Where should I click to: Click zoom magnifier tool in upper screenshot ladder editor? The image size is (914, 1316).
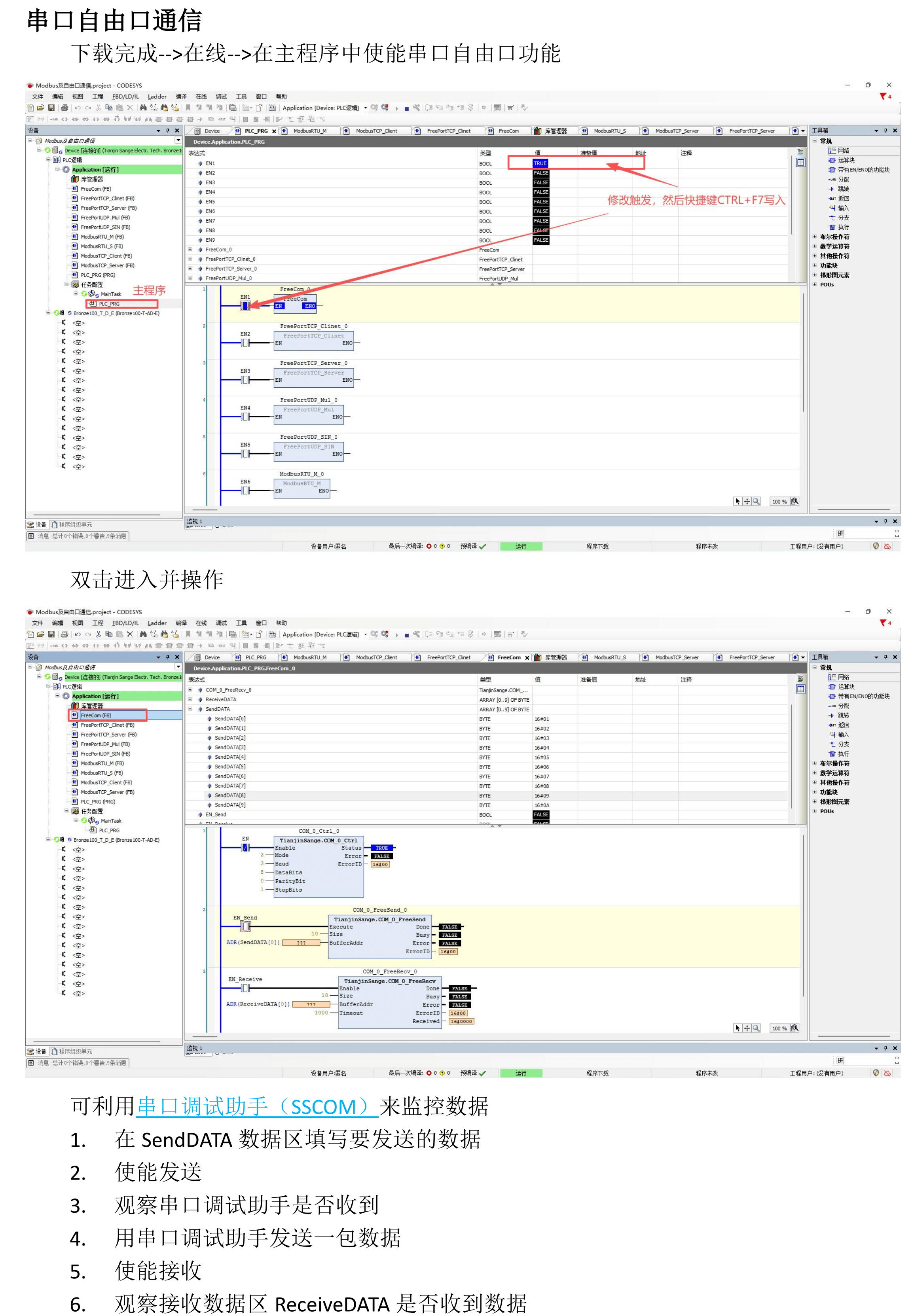(x=756, y=502)
